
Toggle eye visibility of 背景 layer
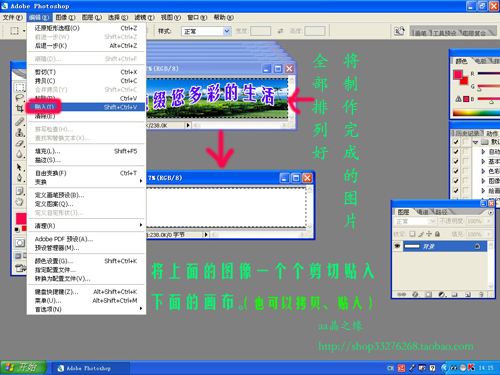tap(397, 246)
